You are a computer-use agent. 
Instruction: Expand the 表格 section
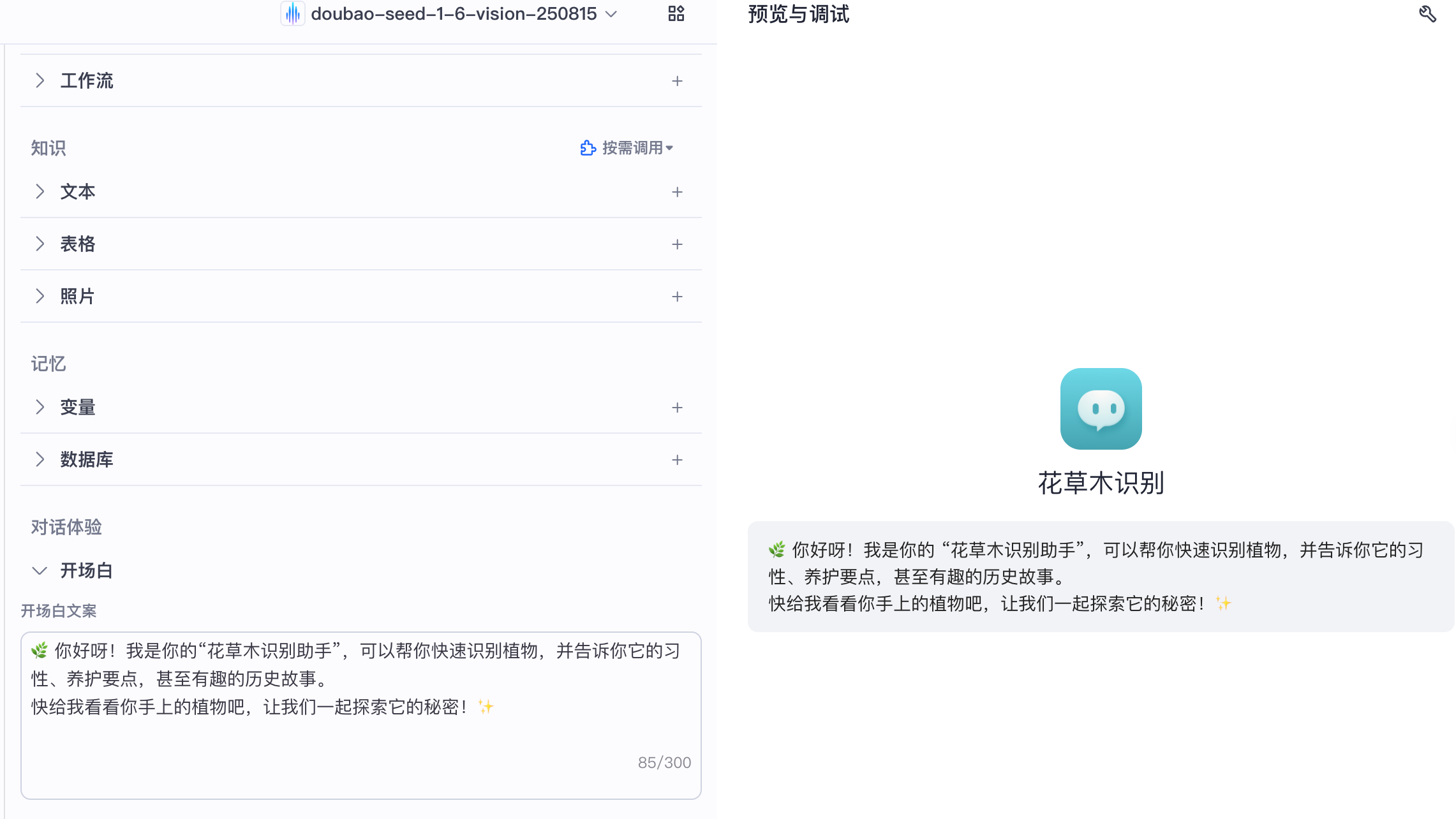pos(40,244)
